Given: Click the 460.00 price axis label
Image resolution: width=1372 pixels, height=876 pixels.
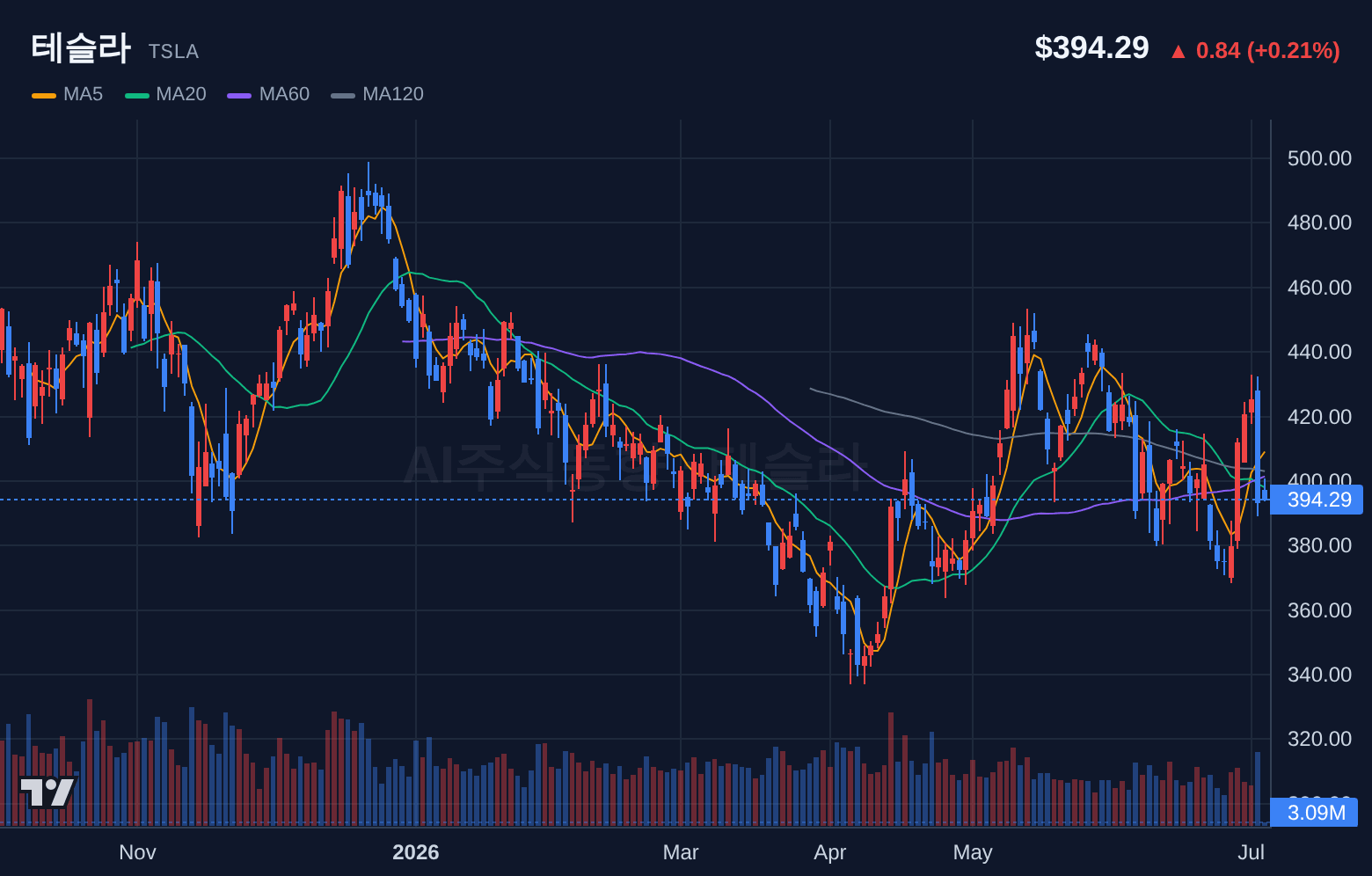Looking at the screenshot, I should point(1319,288).
